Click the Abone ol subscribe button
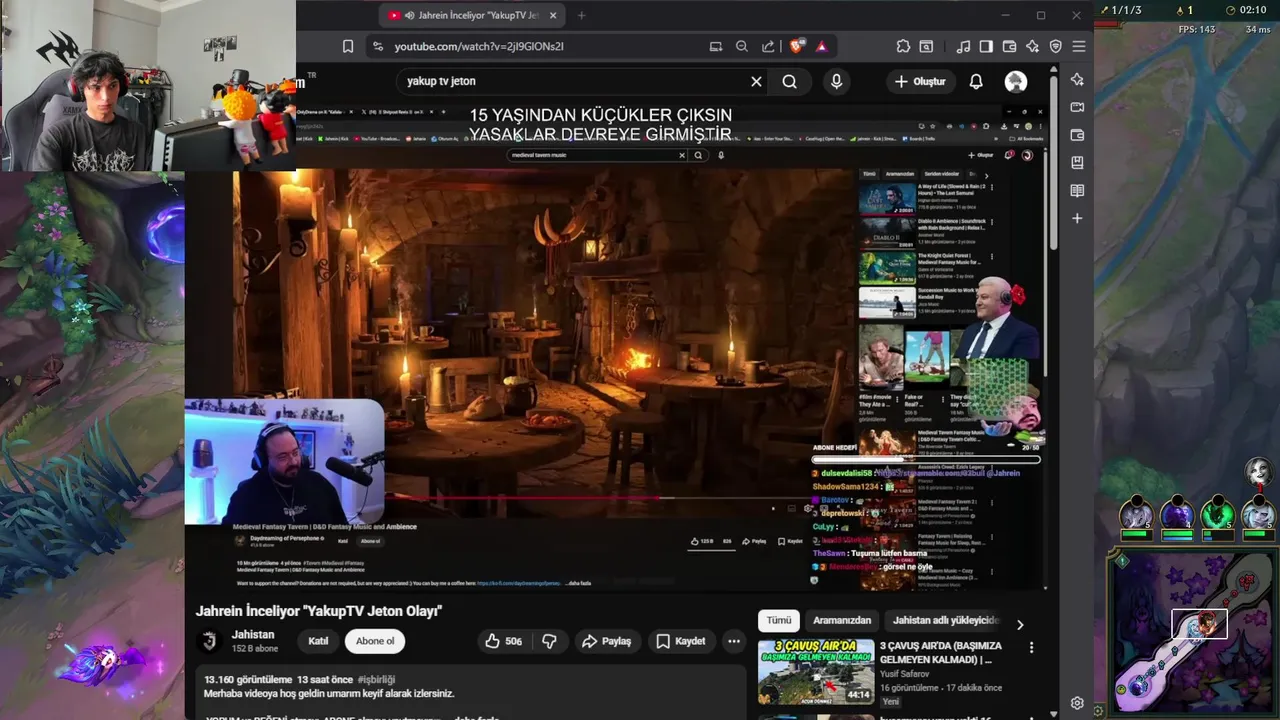The height and width of the screenshot is (720, 1280). pyautogui.click(x=375, y=641)
